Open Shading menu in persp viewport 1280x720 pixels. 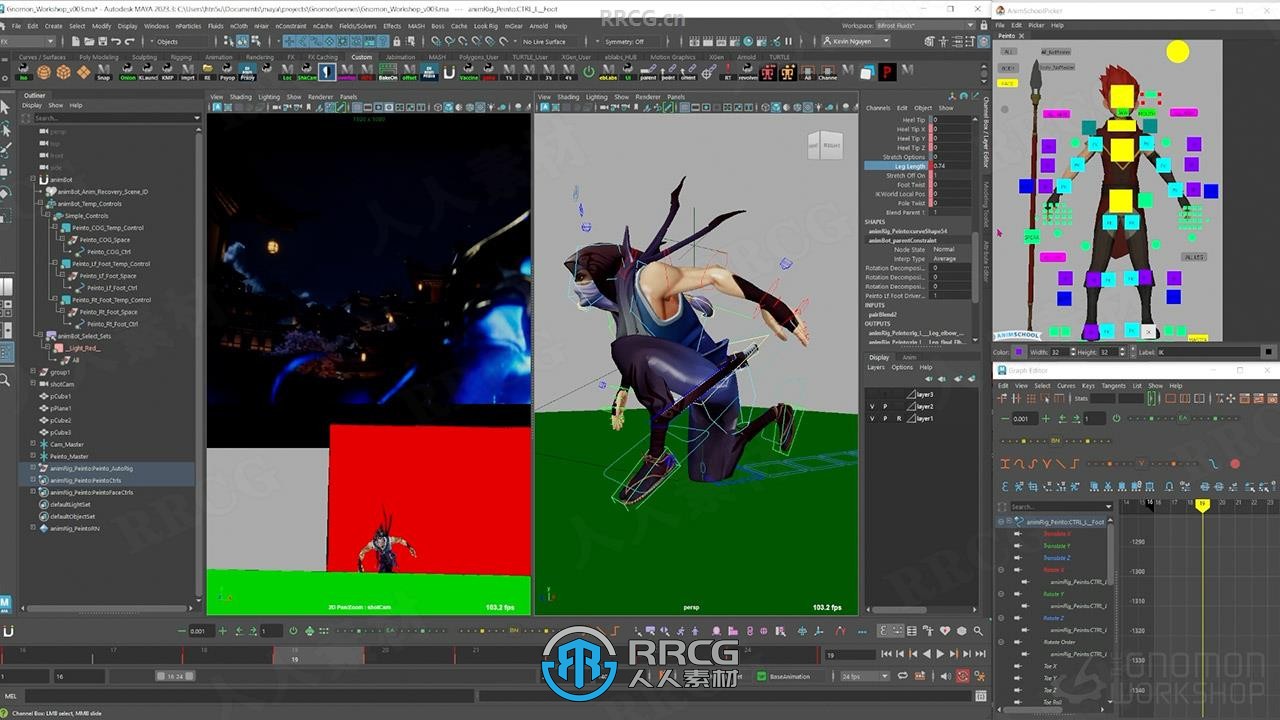(568, 97)
